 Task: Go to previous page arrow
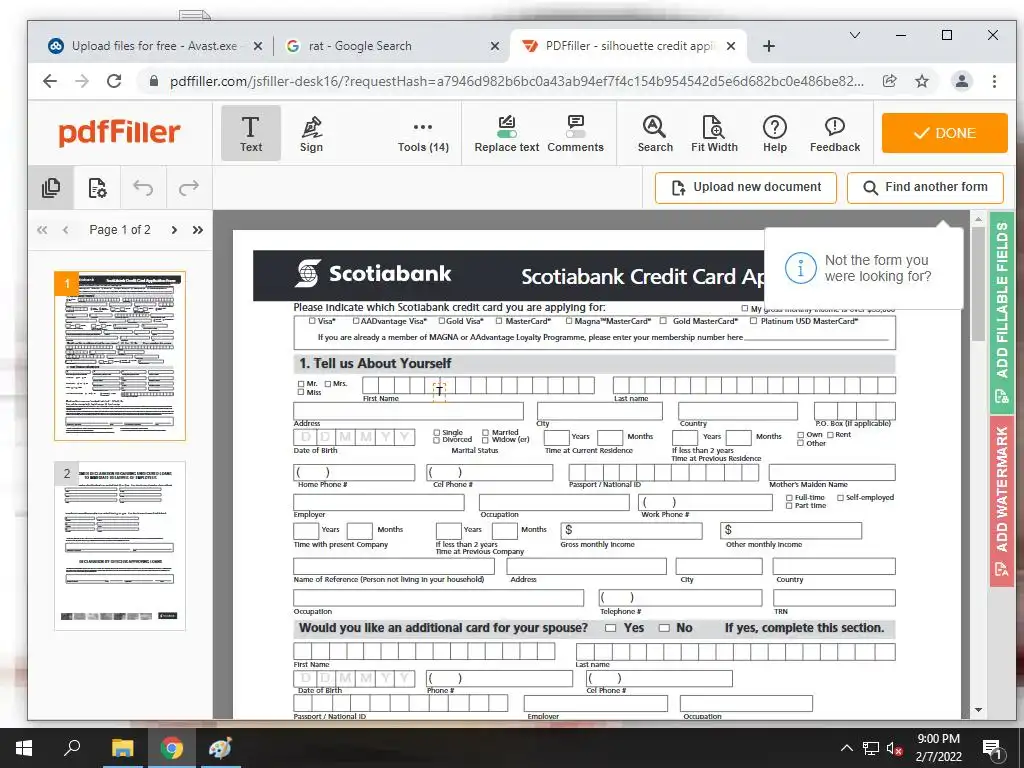coord(65,230)
